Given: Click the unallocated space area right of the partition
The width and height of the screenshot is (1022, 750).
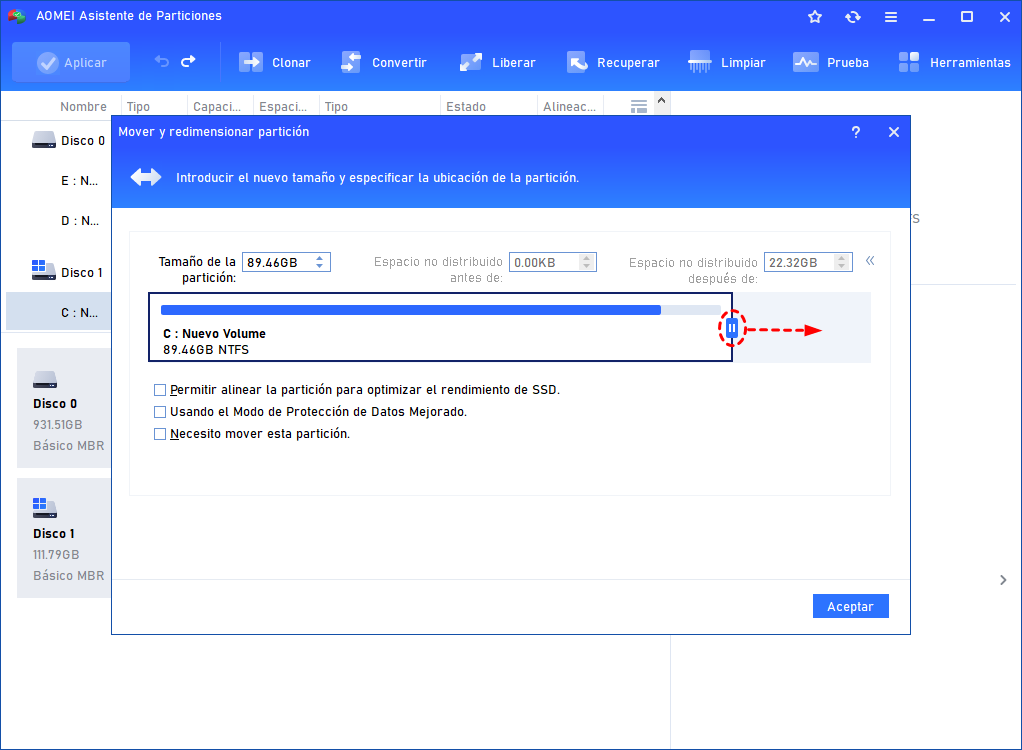Looking at the screenshot, I should click(802, 327).
